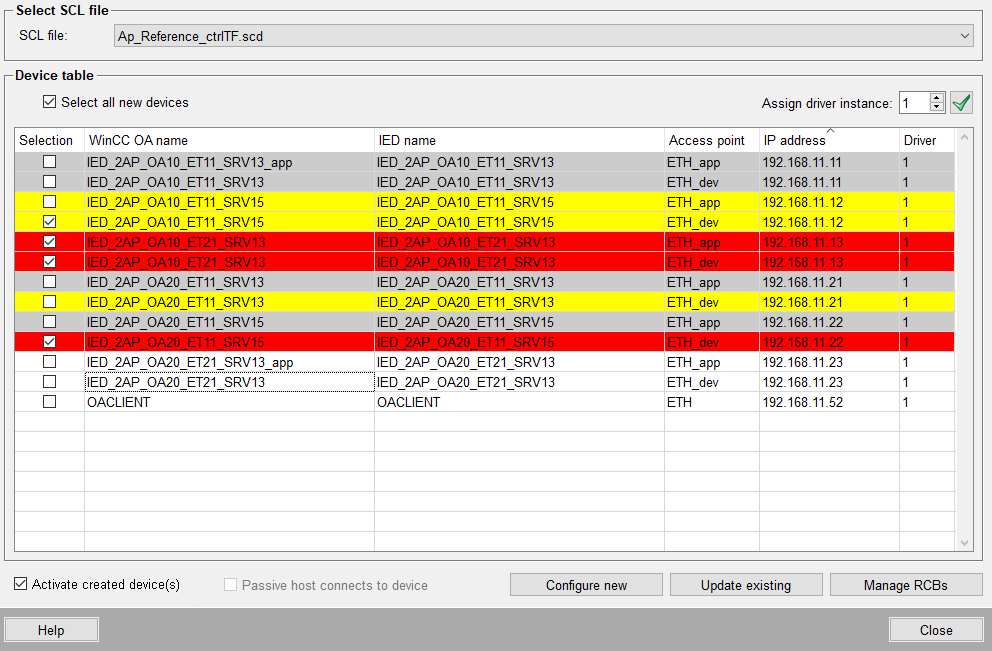992x651 pixels.
Task: Check the box for OACLIENT row
Action: click(49, 402)
